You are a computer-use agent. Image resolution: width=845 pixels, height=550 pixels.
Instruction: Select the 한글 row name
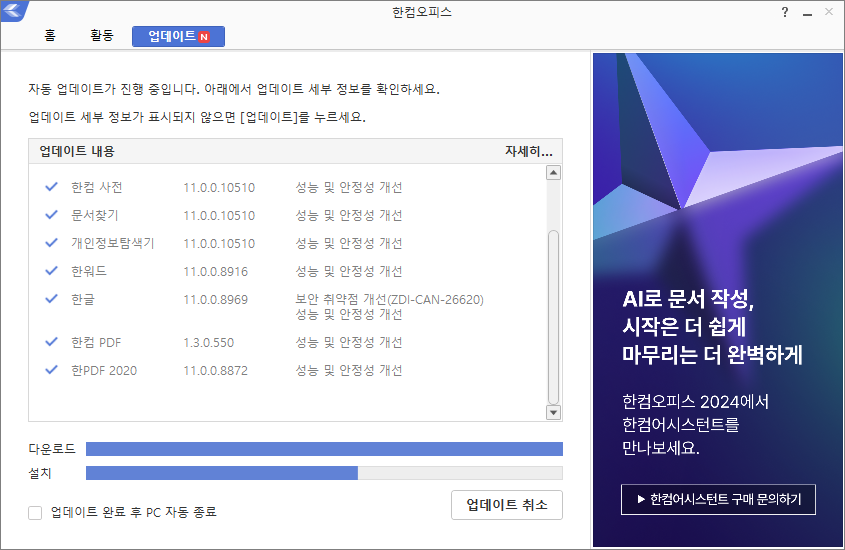click(x=83, y=300)
